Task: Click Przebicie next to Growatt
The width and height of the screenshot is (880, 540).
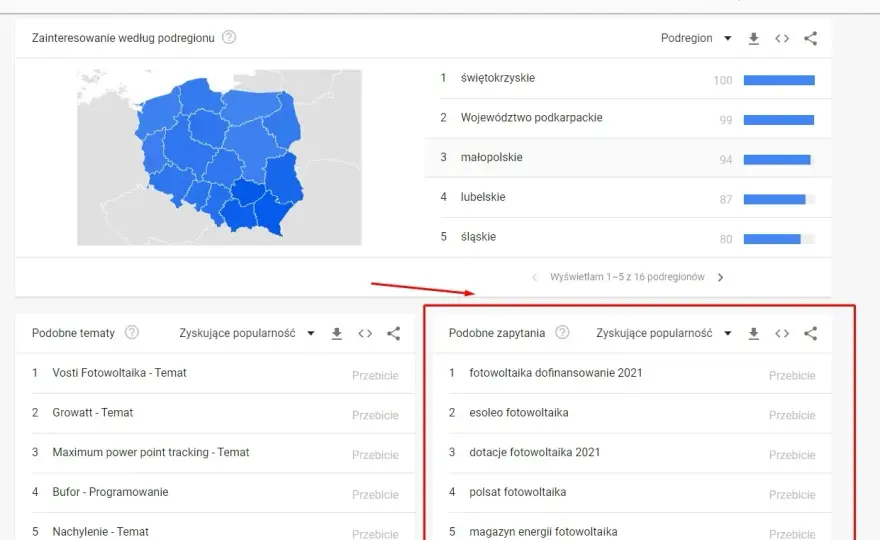Action: pos(375,415)
